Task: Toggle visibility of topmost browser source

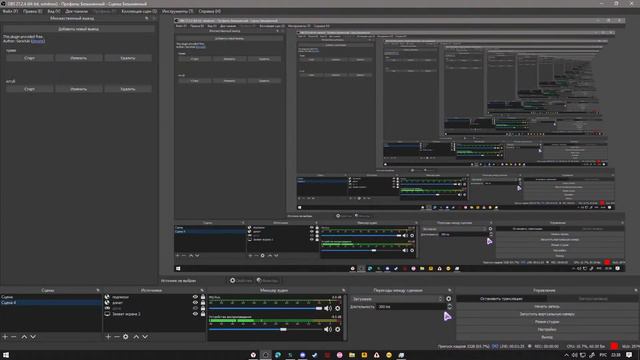Action: point(195,297)
